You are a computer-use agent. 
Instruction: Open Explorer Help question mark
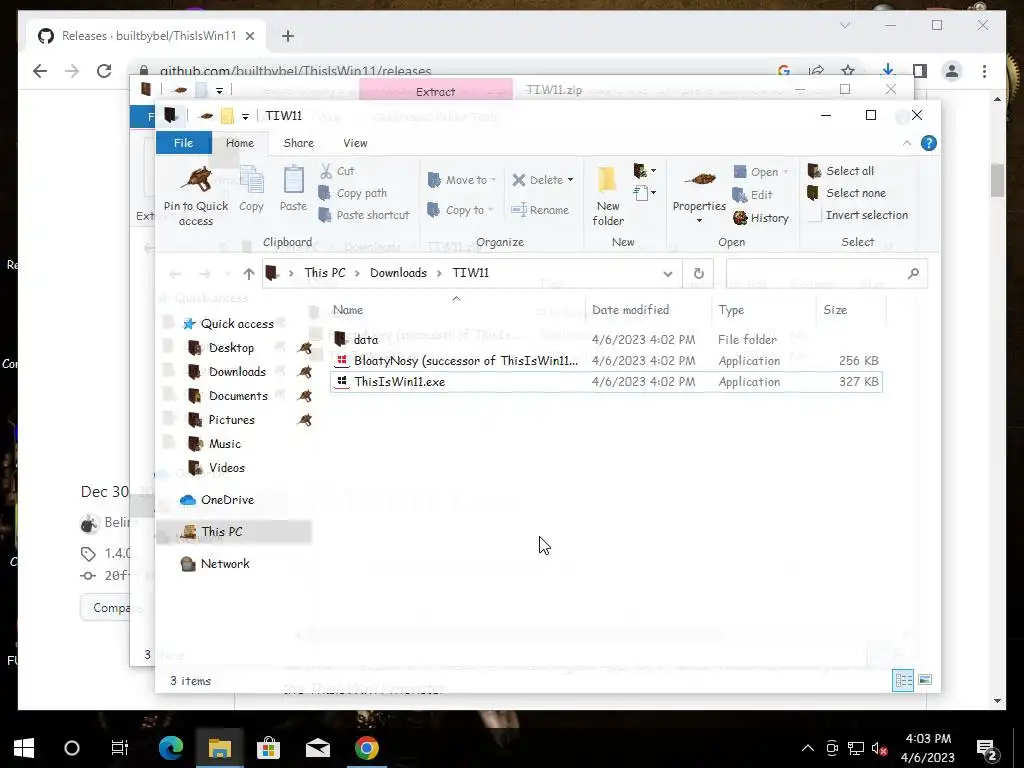pos(929,143)
